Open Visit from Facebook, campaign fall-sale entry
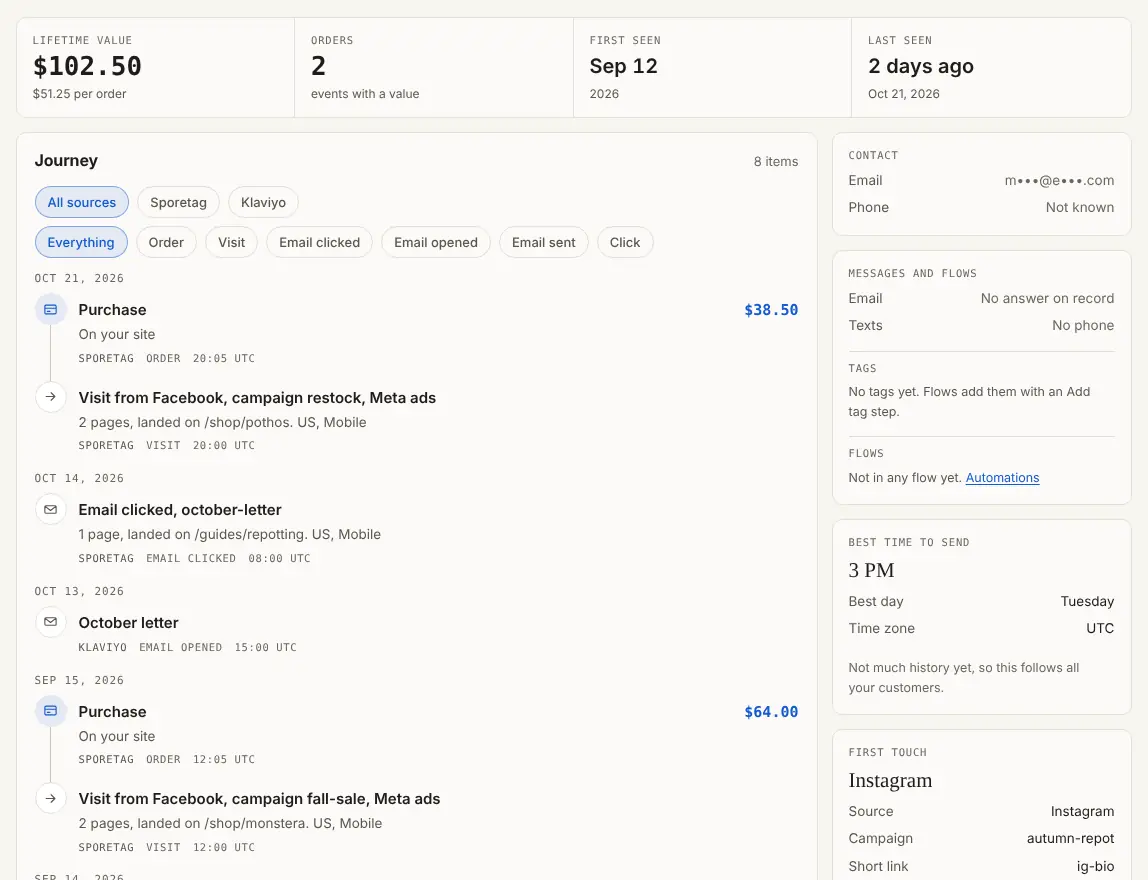1148x880 pixels. (x=259, y=799)
